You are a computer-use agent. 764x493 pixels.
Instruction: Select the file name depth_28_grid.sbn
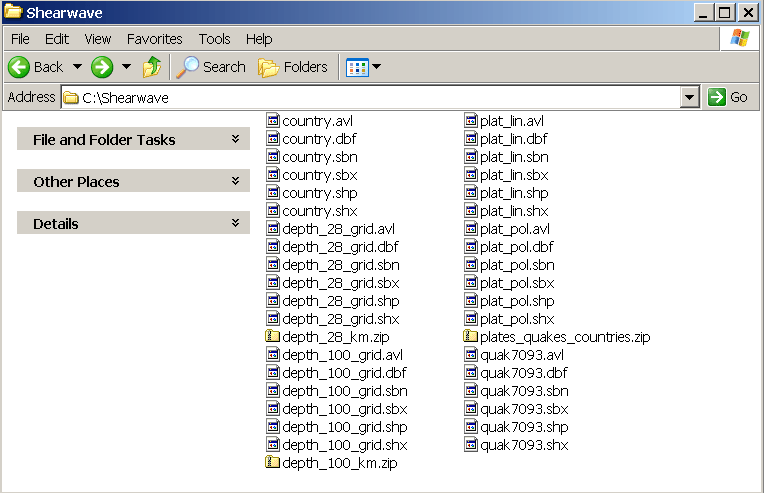341,265
